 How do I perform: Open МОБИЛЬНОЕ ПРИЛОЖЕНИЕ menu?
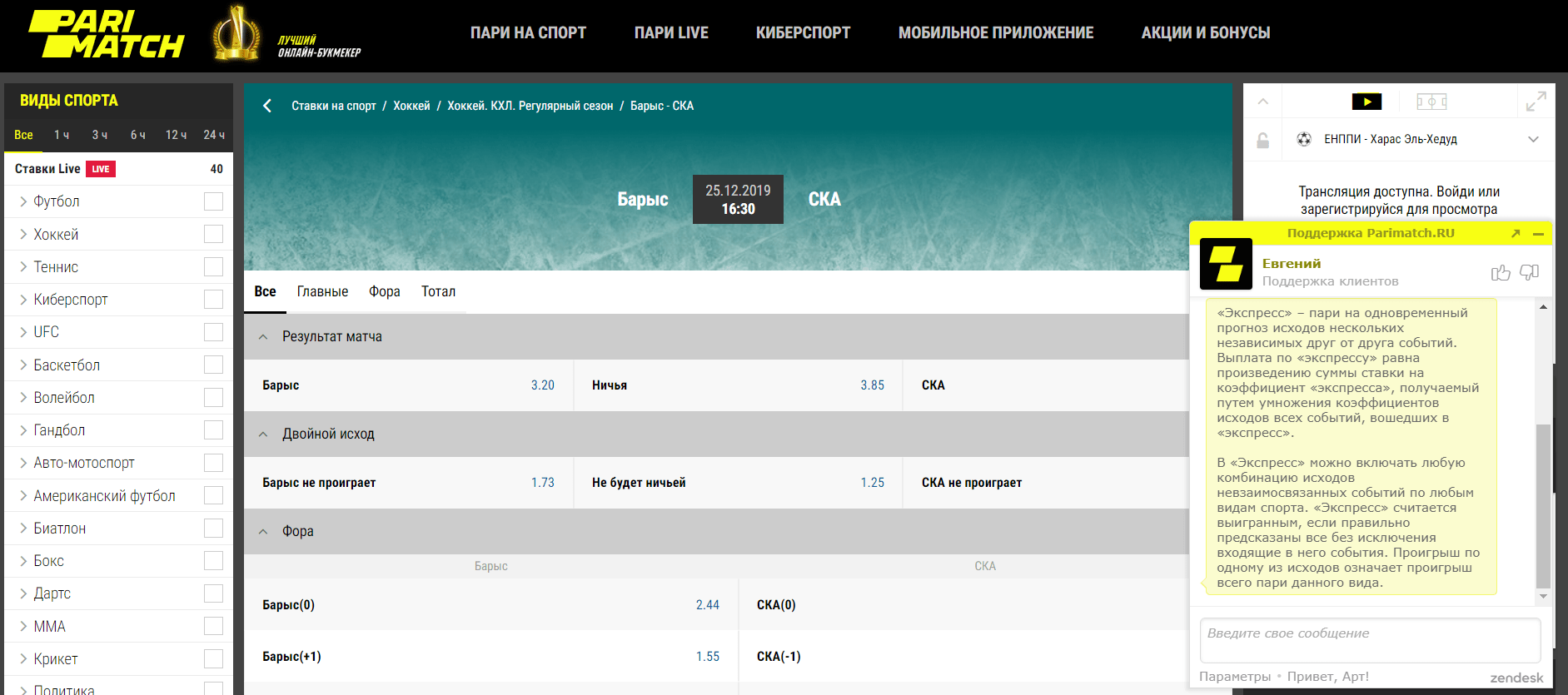pyautogui.click(x=996, y=32)
